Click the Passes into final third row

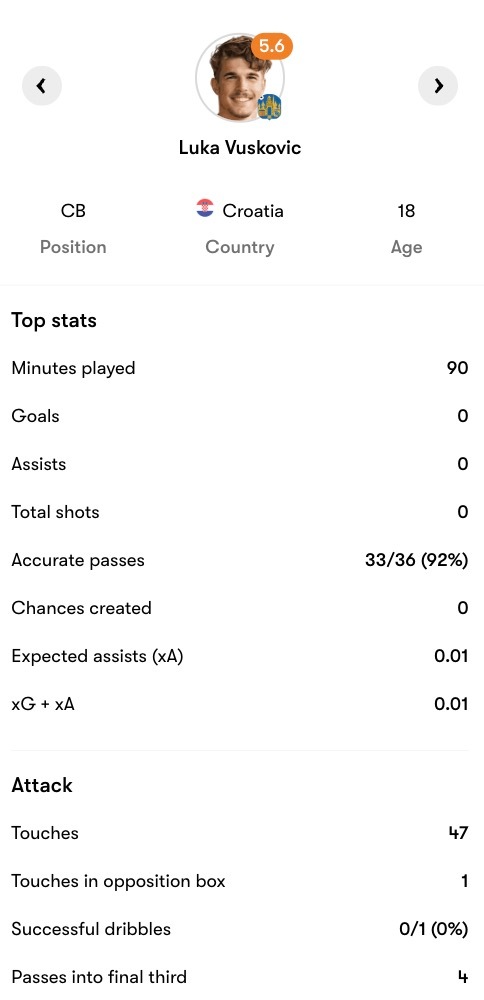pyautogui.click(x=240, y=977)
